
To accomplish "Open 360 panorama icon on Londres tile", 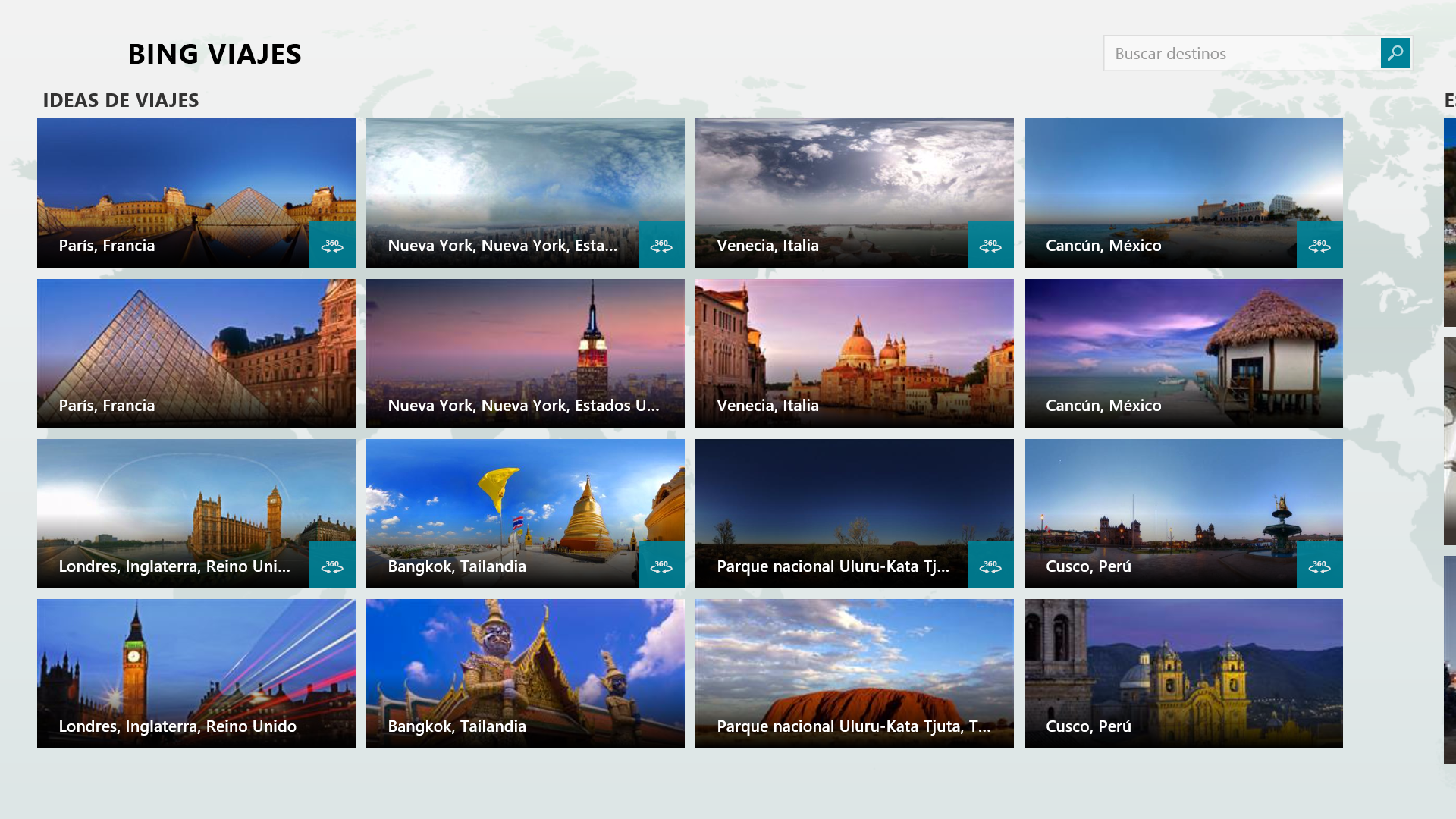I will (332, 566).
